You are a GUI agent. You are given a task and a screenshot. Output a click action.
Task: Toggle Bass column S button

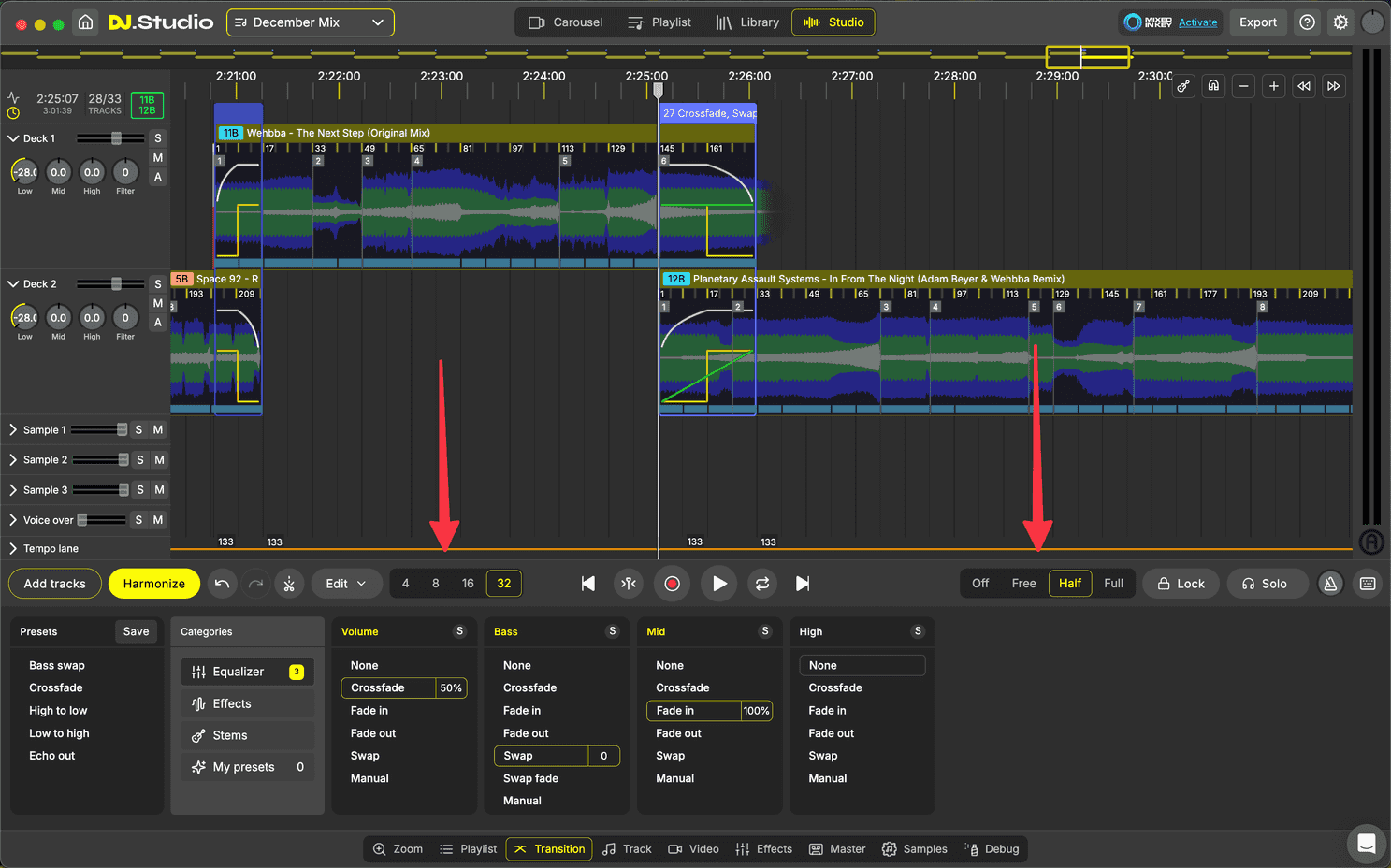[x=613, y=631]
